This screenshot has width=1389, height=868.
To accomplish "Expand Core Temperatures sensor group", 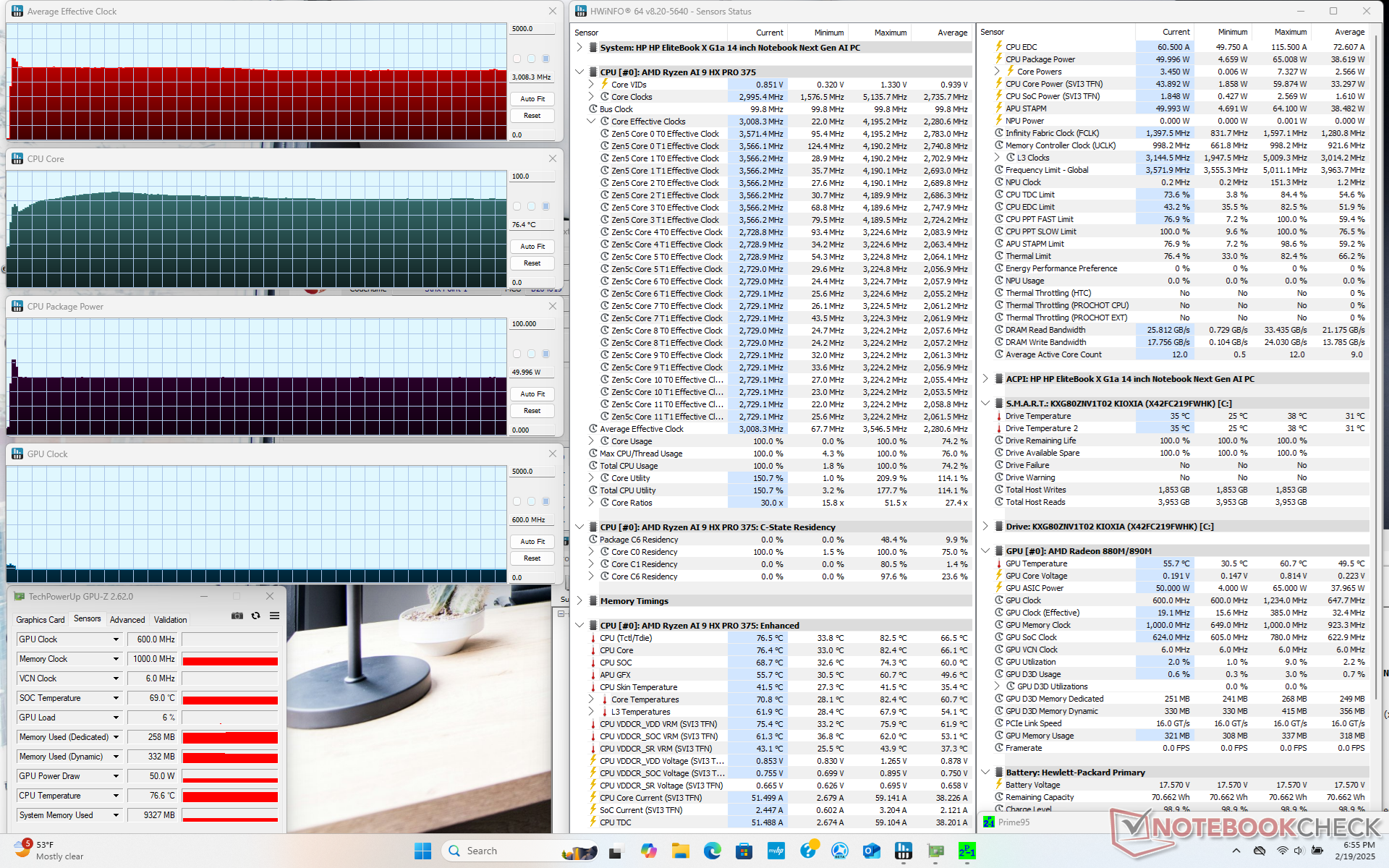I will [591, 699].
